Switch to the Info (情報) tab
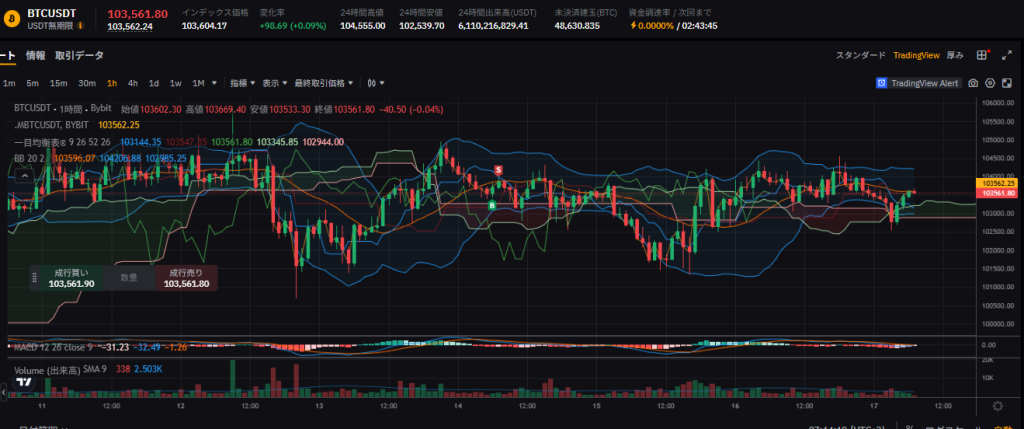Screen dimensions: 1024x429 tap(36, 56)
